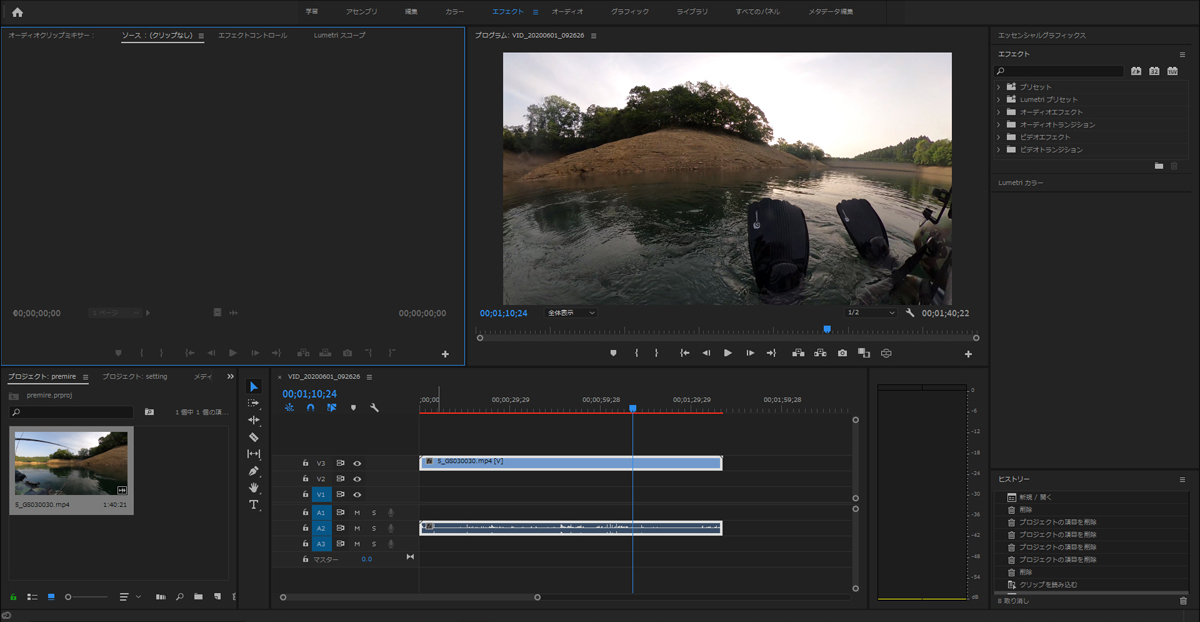Click the Home button in top bar
The height and width of the screenshot is (622, 1200).
click(17, 12)
